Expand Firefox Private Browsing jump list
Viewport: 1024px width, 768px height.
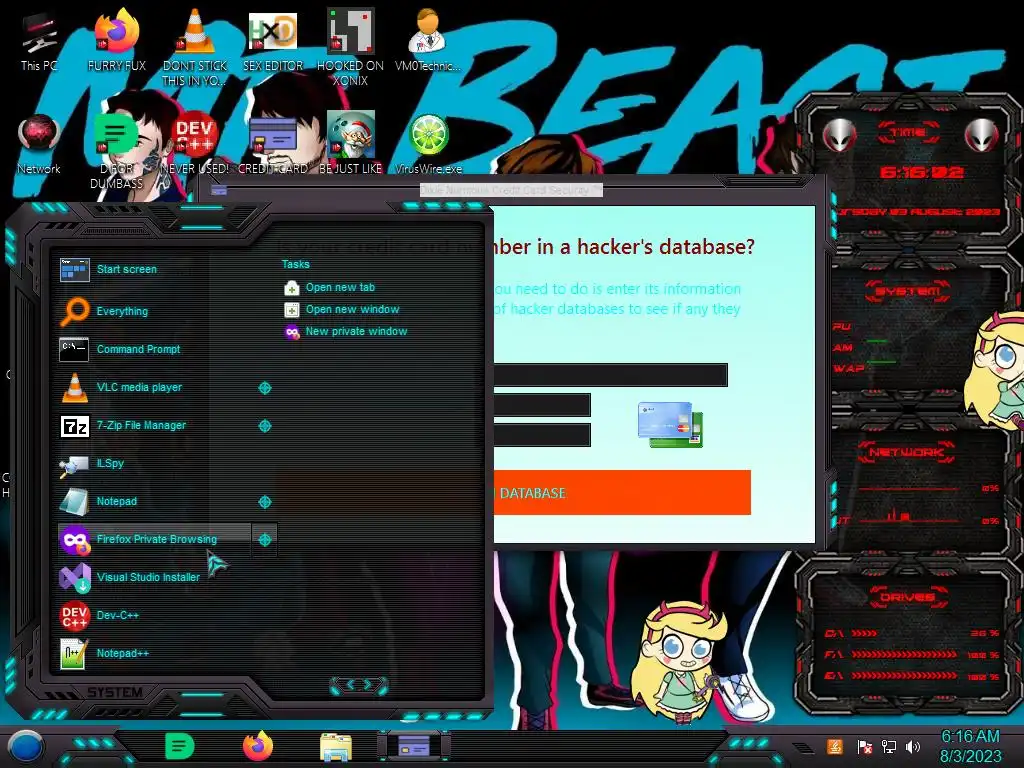pos(264,539)
